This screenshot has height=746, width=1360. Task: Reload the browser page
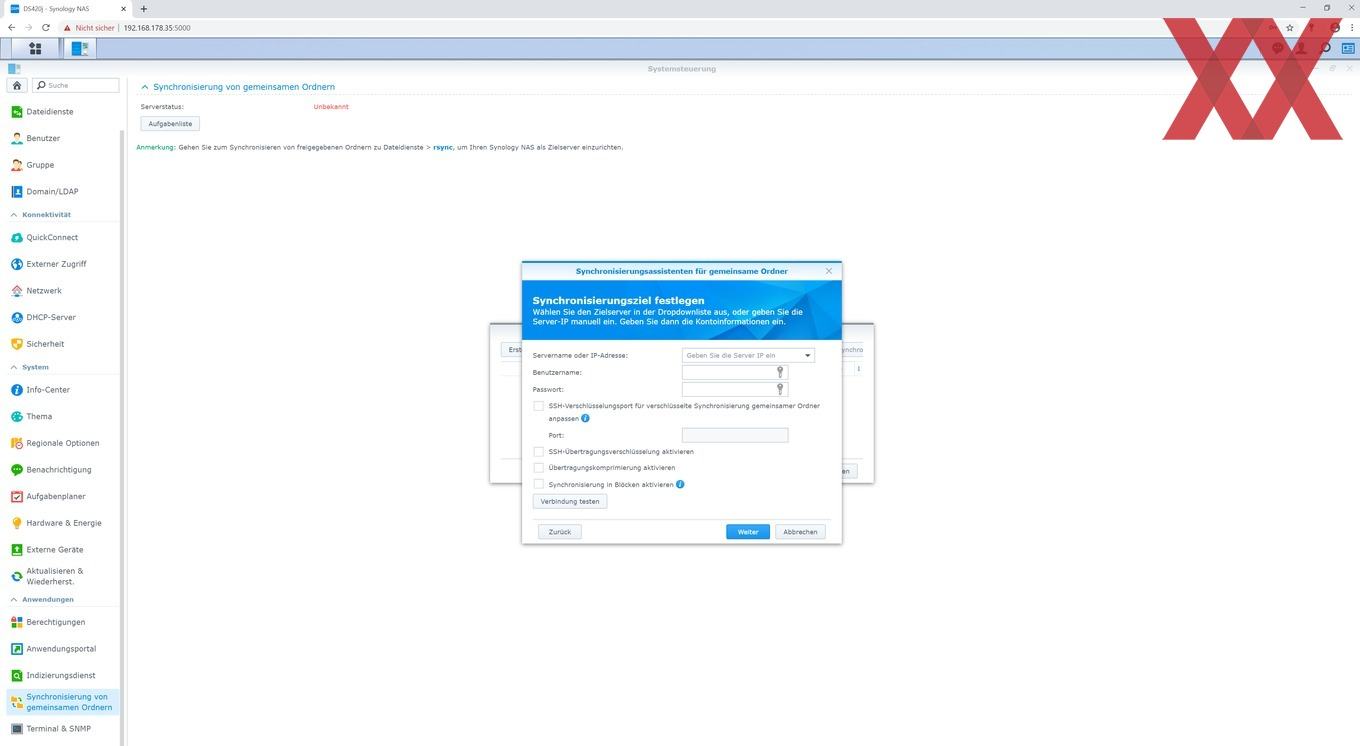tap(45, 28)
